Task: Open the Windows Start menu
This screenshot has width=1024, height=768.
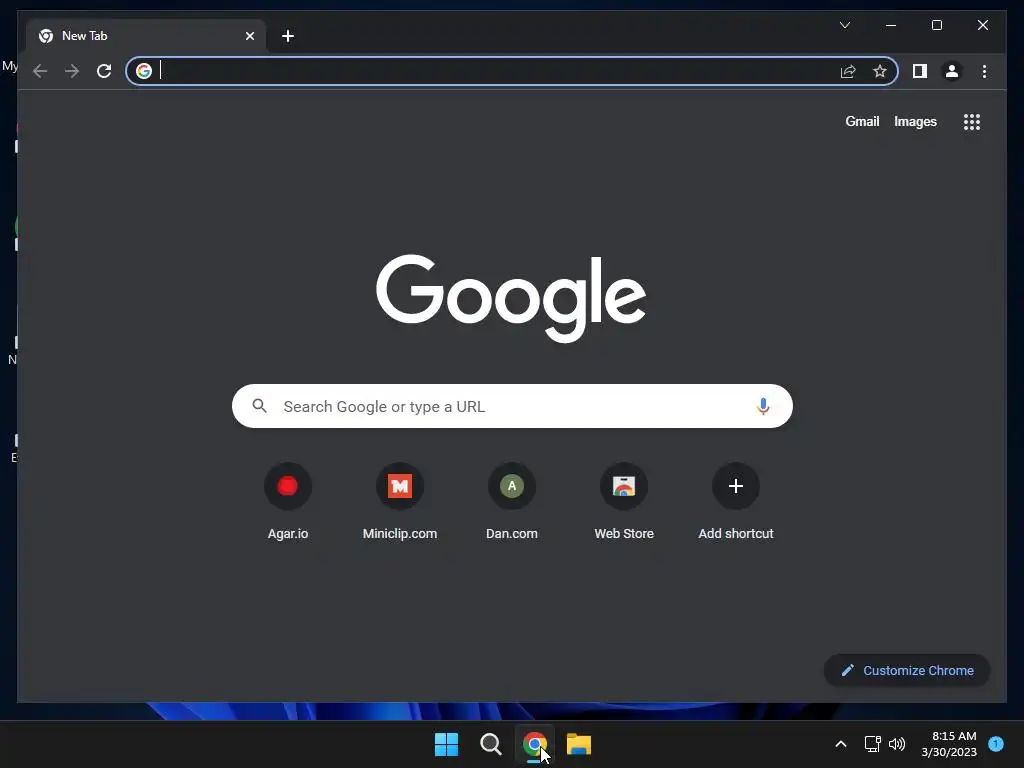Action: (x=447, y=744)
